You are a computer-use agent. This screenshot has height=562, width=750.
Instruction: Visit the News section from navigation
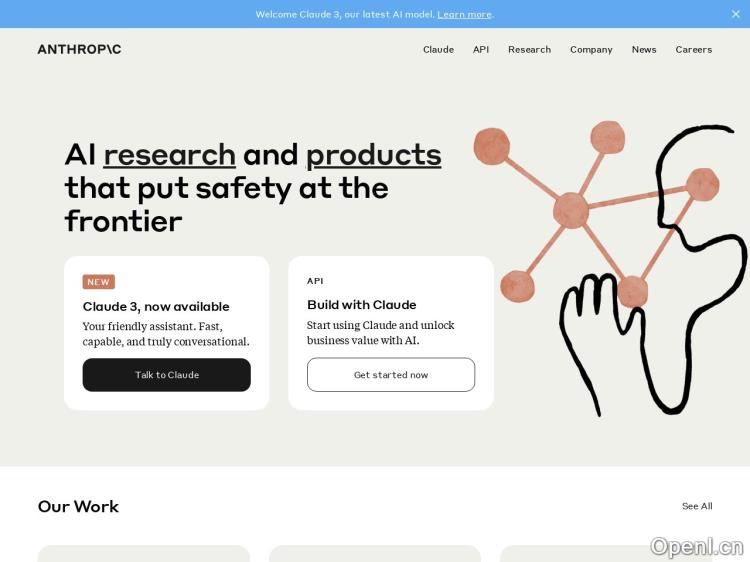[x=644, y=49]
